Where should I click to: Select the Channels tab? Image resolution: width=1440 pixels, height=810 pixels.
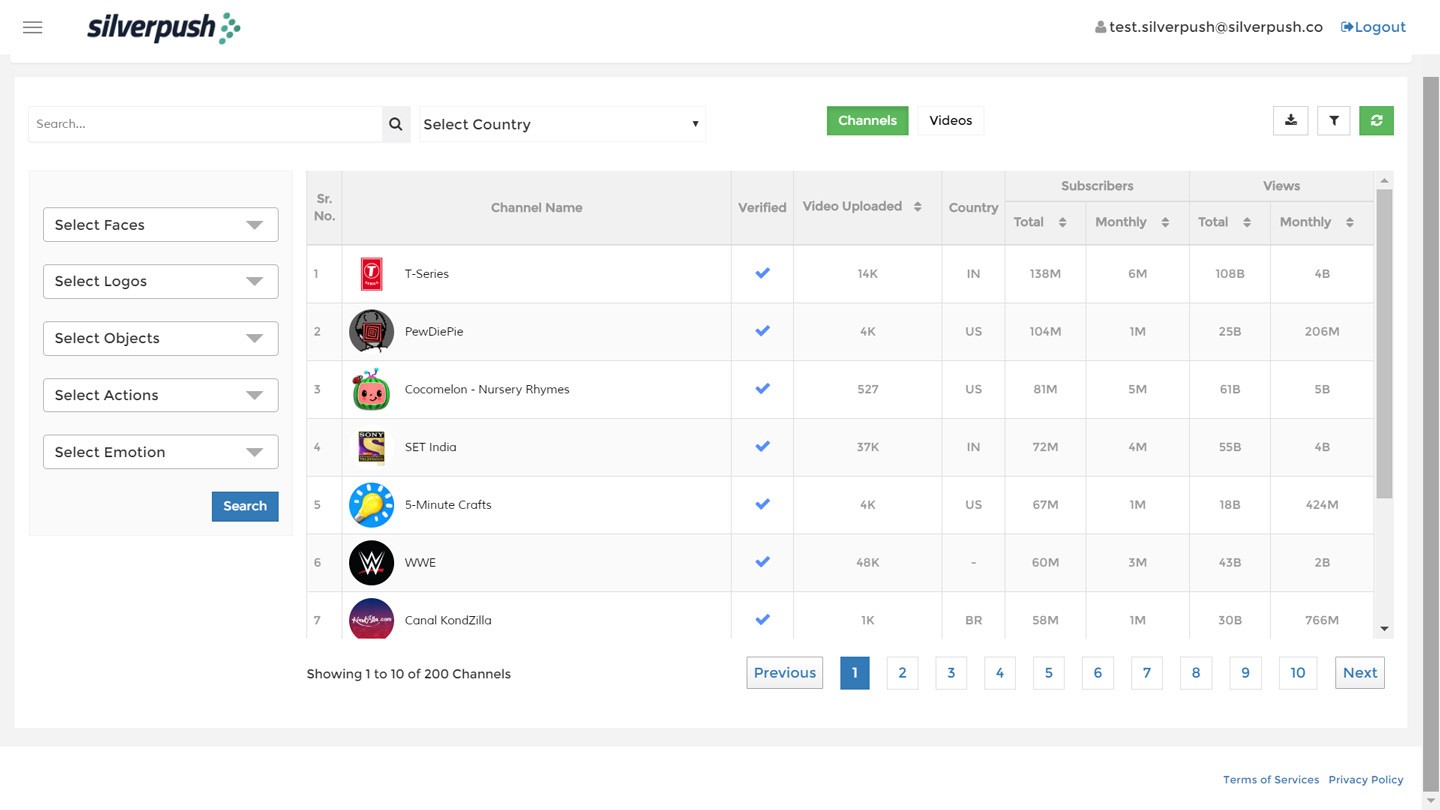pos(867,121)
